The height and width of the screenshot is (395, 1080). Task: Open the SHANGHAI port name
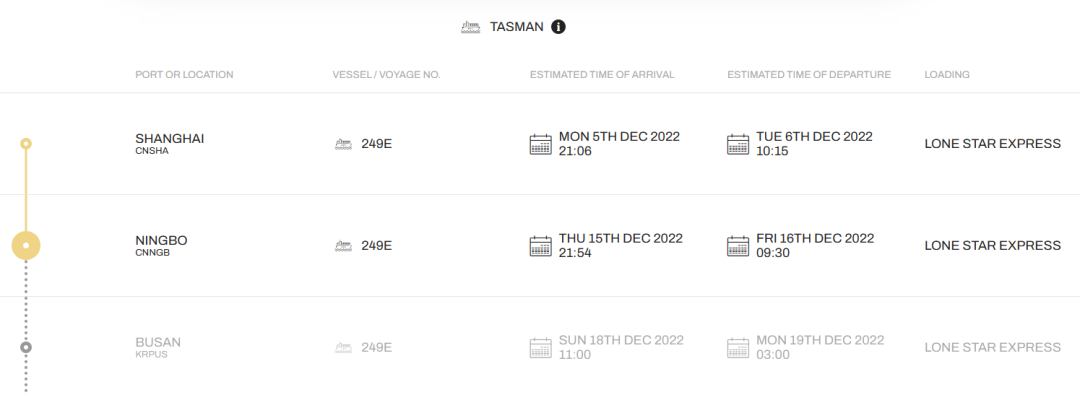(x=169, y=139)
